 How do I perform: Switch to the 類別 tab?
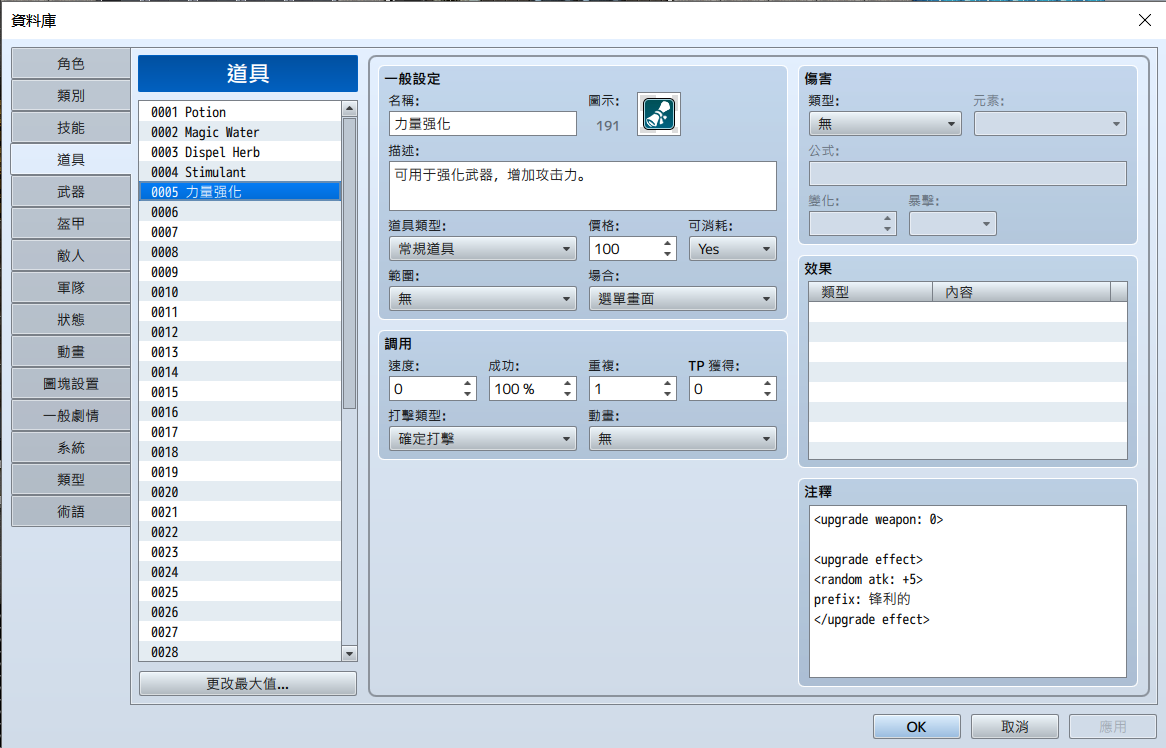coord(71,96)
